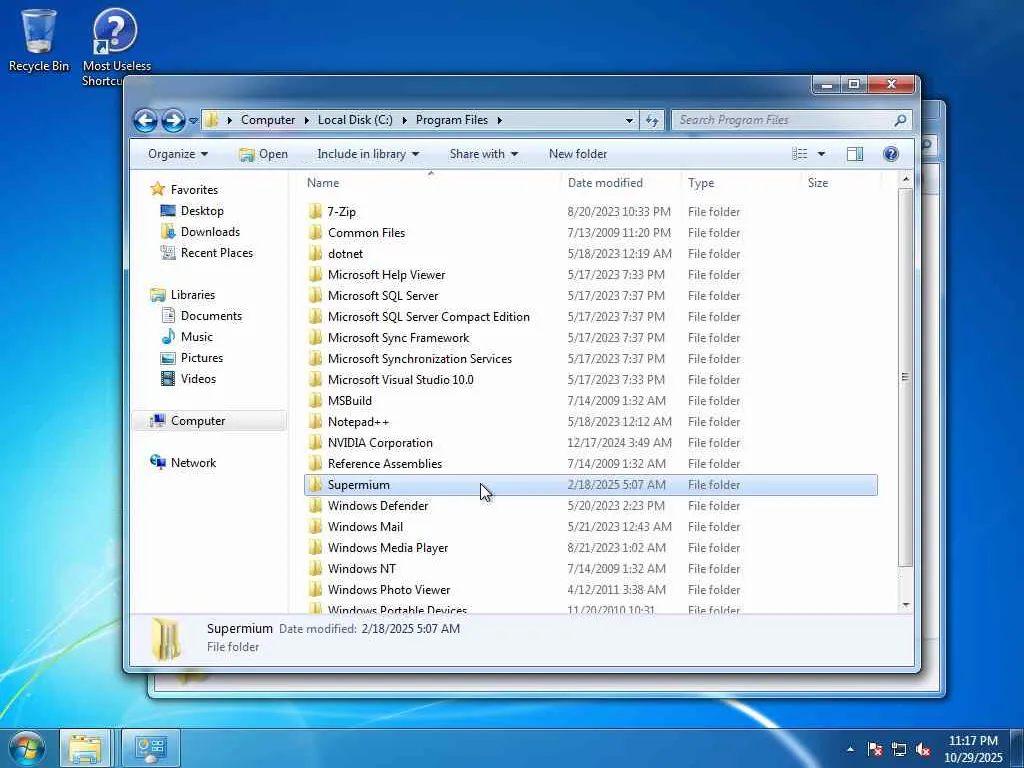Viewport: 1024px width, 768px height.
Task: Click Windows Explorer in the taskbar
Action: pyautogui.click(x=86, y=748)
